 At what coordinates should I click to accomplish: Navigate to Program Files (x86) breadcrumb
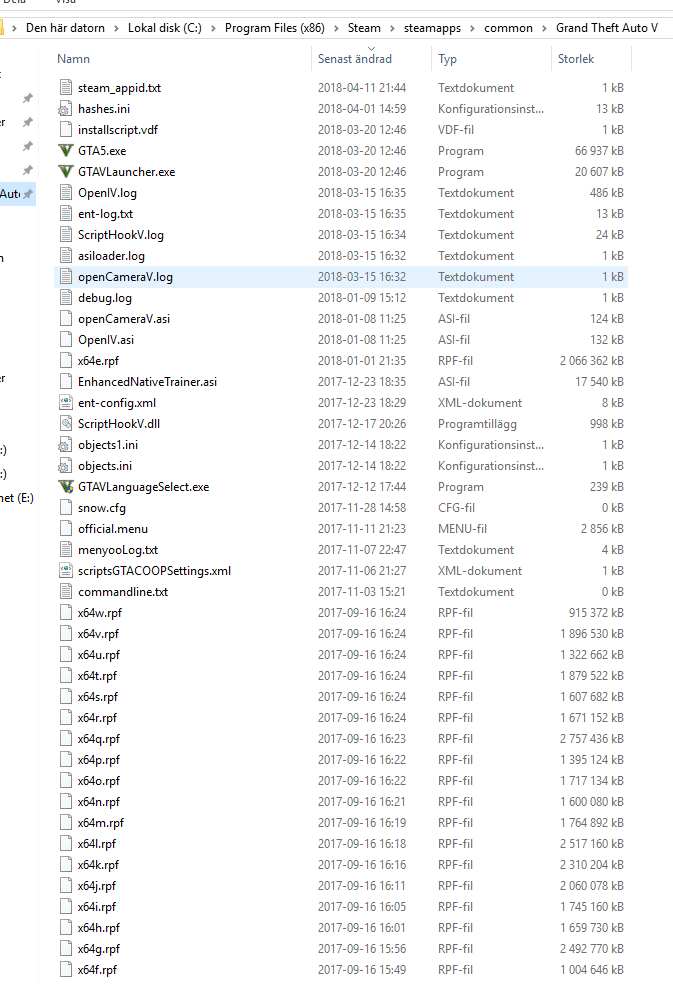tap(275, 28)
